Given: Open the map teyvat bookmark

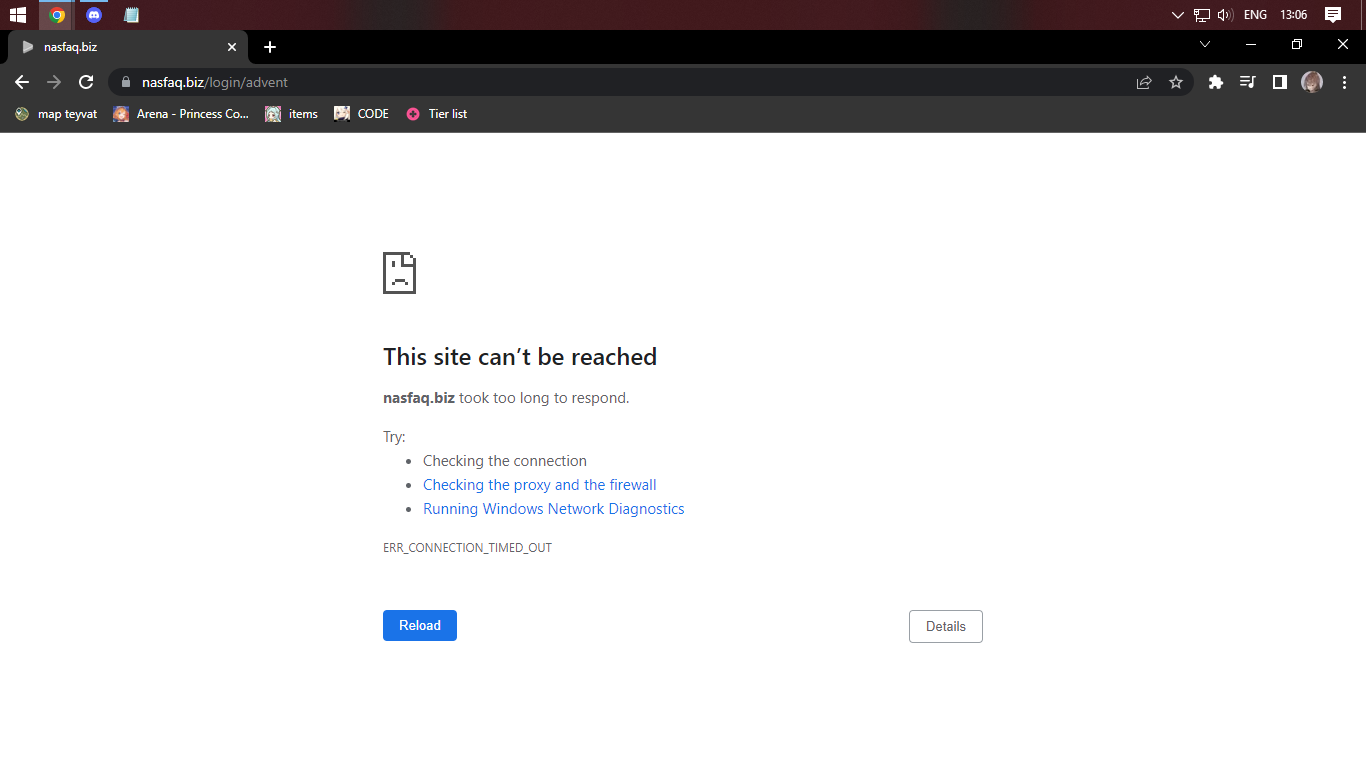Looking at the screenshot, I should point(56,114).
